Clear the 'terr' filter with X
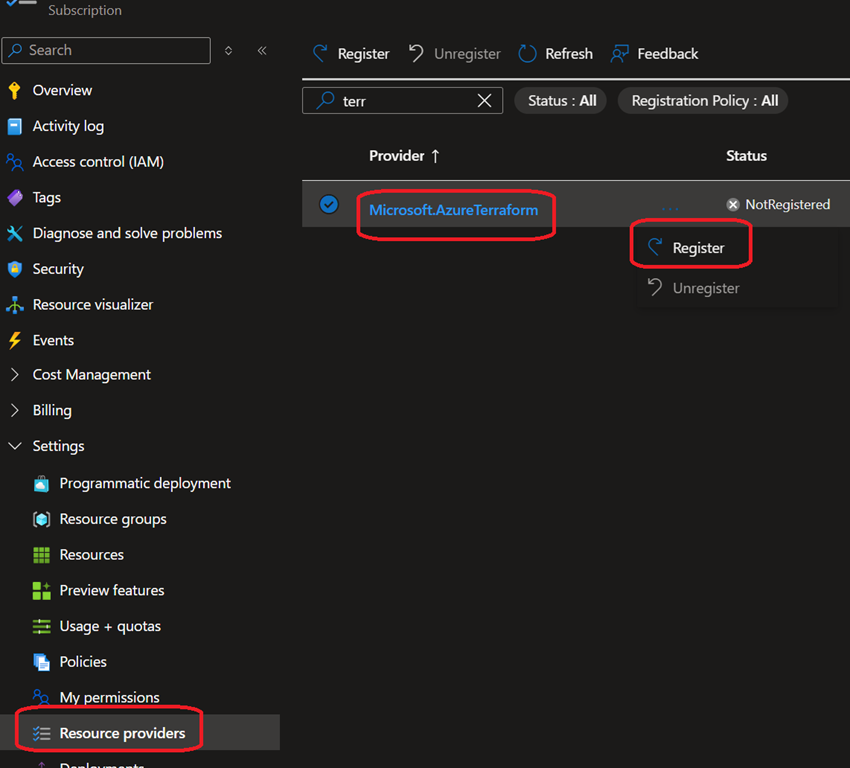Screen dimensions: 850x768 pos(484,101)
